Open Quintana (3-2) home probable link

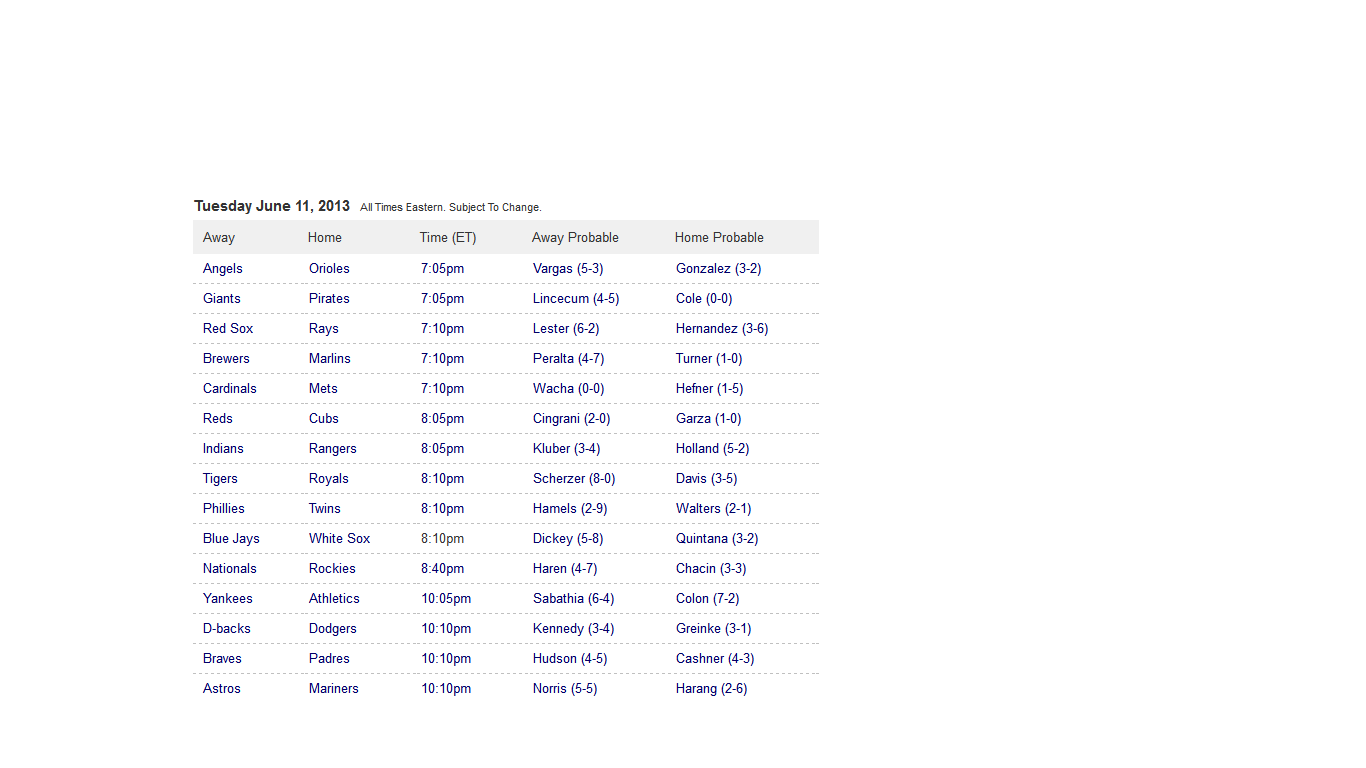tap(717, 538)
